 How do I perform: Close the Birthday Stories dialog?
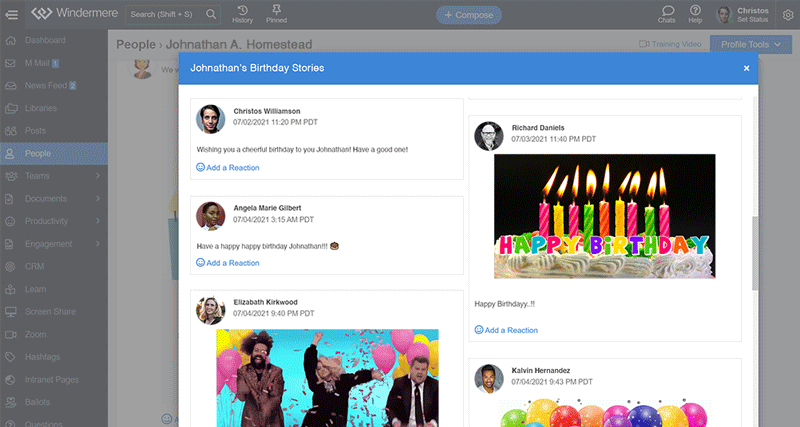tap(746, 68)
